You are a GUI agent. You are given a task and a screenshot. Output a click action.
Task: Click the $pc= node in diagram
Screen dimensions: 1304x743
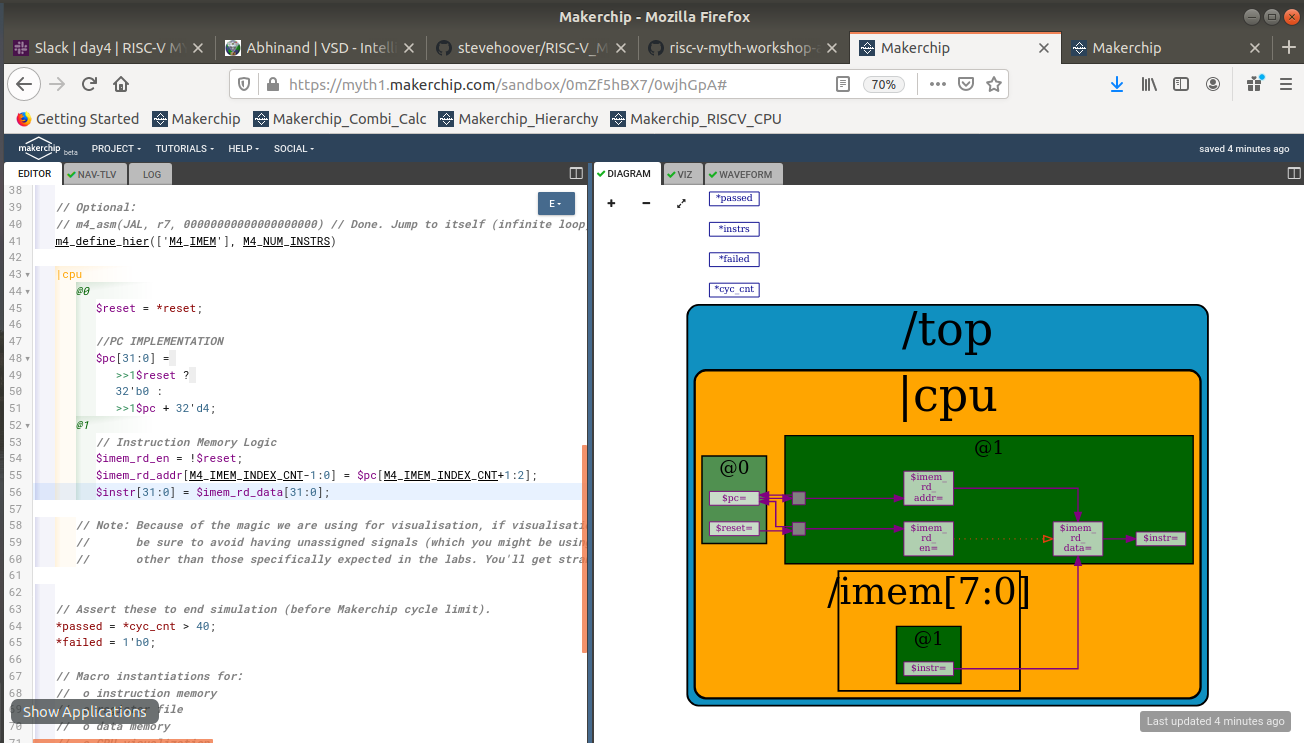tap(734, 498)
